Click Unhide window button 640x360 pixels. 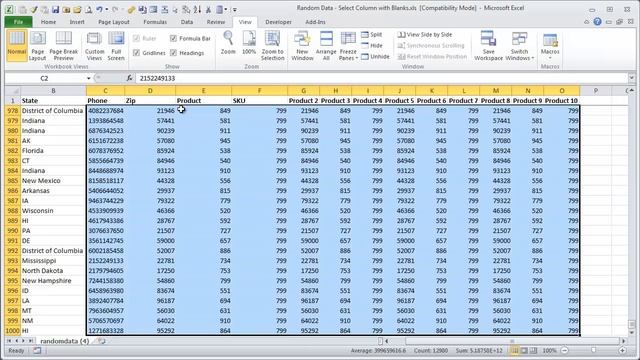[x=376, y=57]
